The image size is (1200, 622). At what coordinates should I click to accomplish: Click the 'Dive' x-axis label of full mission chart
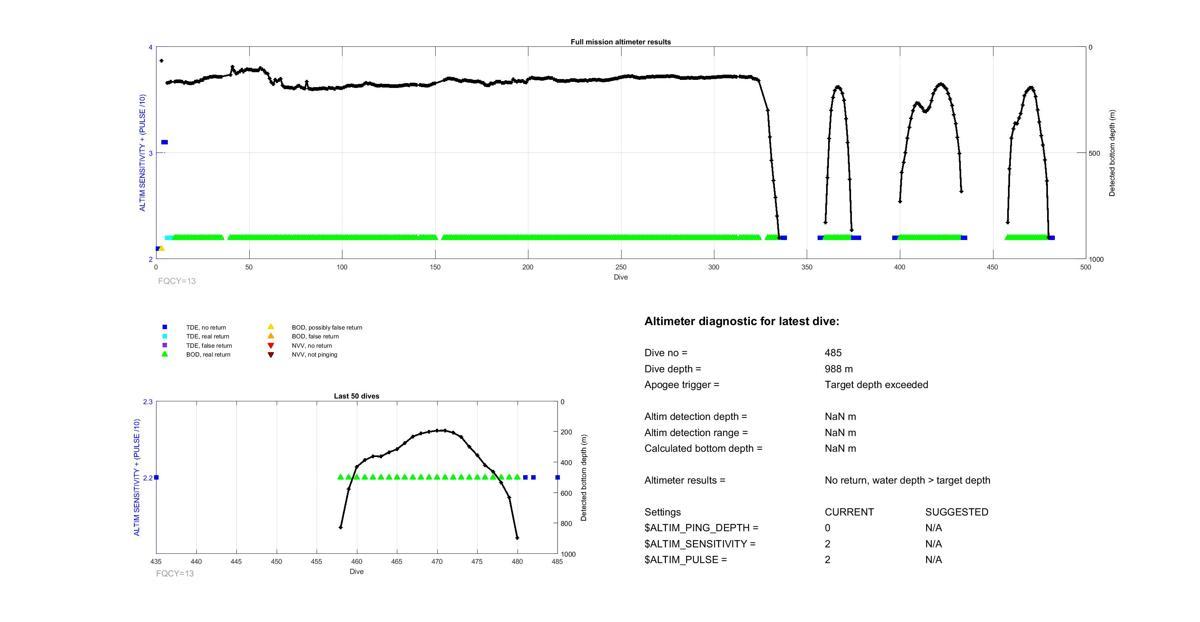621,277
